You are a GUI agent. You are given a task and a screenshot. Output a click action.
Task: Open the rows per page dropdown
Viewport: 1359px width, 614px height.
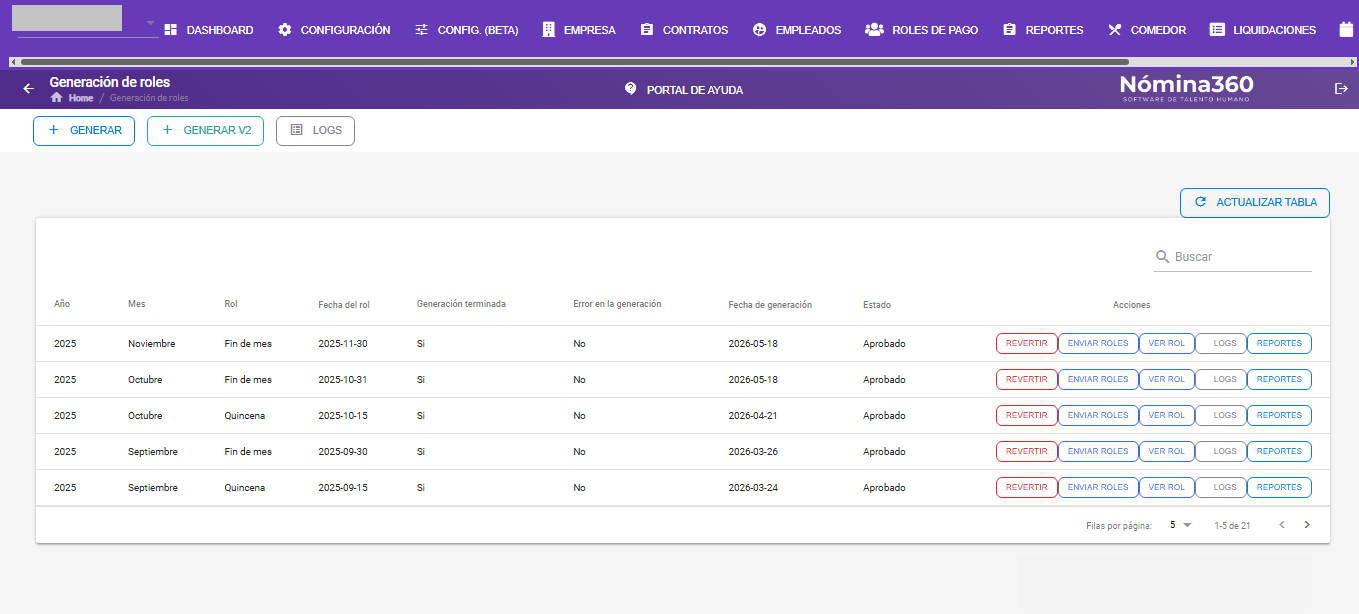[x=1181, y=525]
